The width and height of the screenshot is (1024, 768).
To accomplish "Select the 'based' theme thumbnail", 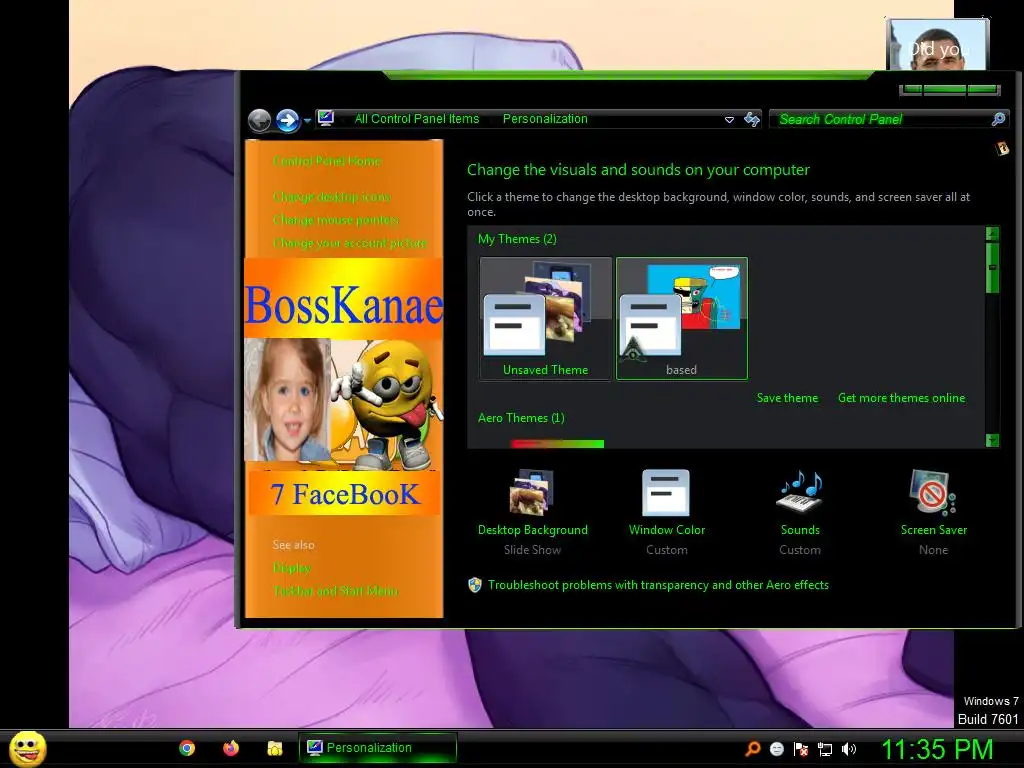I will (682, 318).
